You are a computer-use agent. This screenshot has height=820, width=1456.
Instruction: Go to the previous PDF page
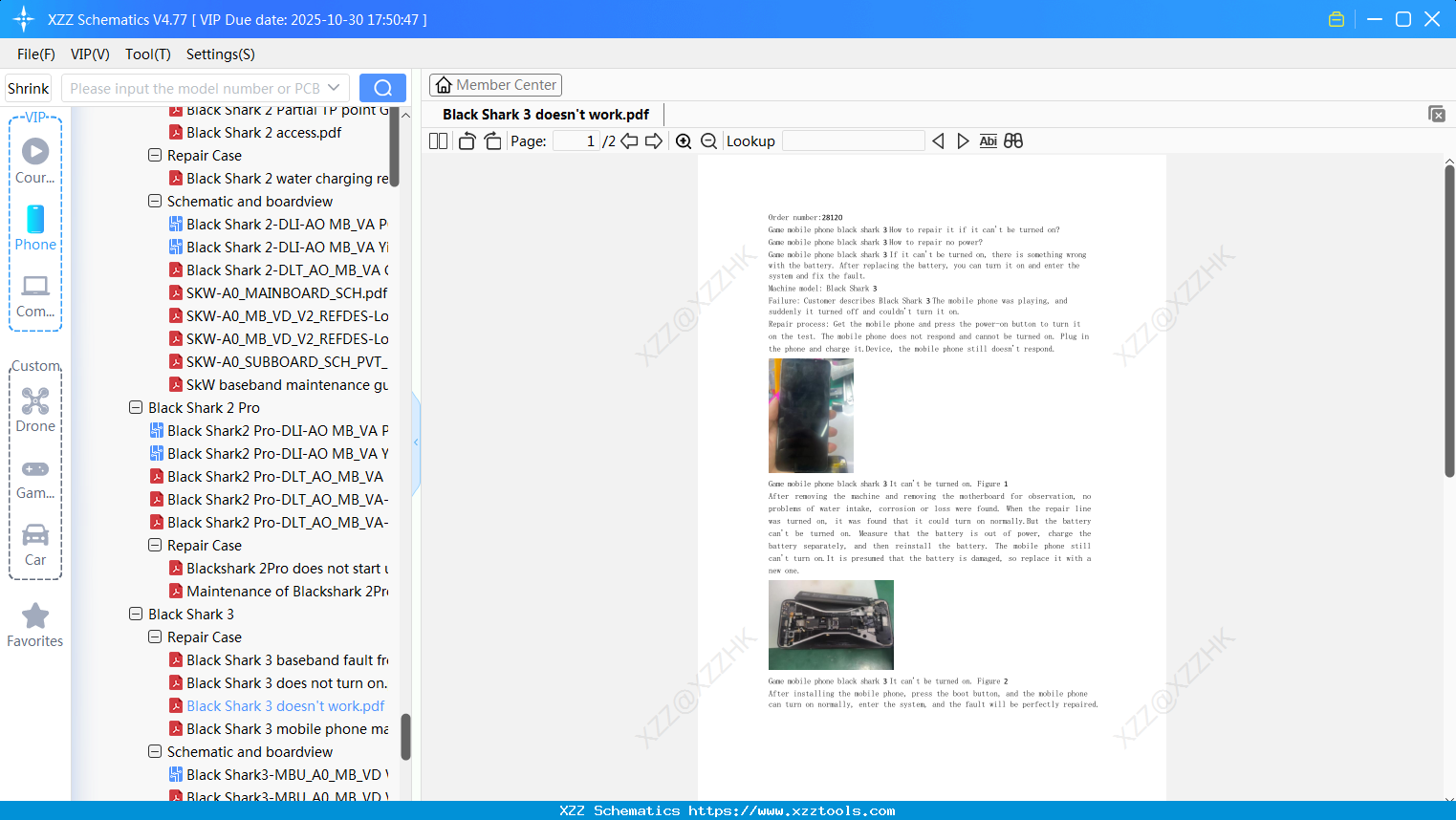point(629,141)
